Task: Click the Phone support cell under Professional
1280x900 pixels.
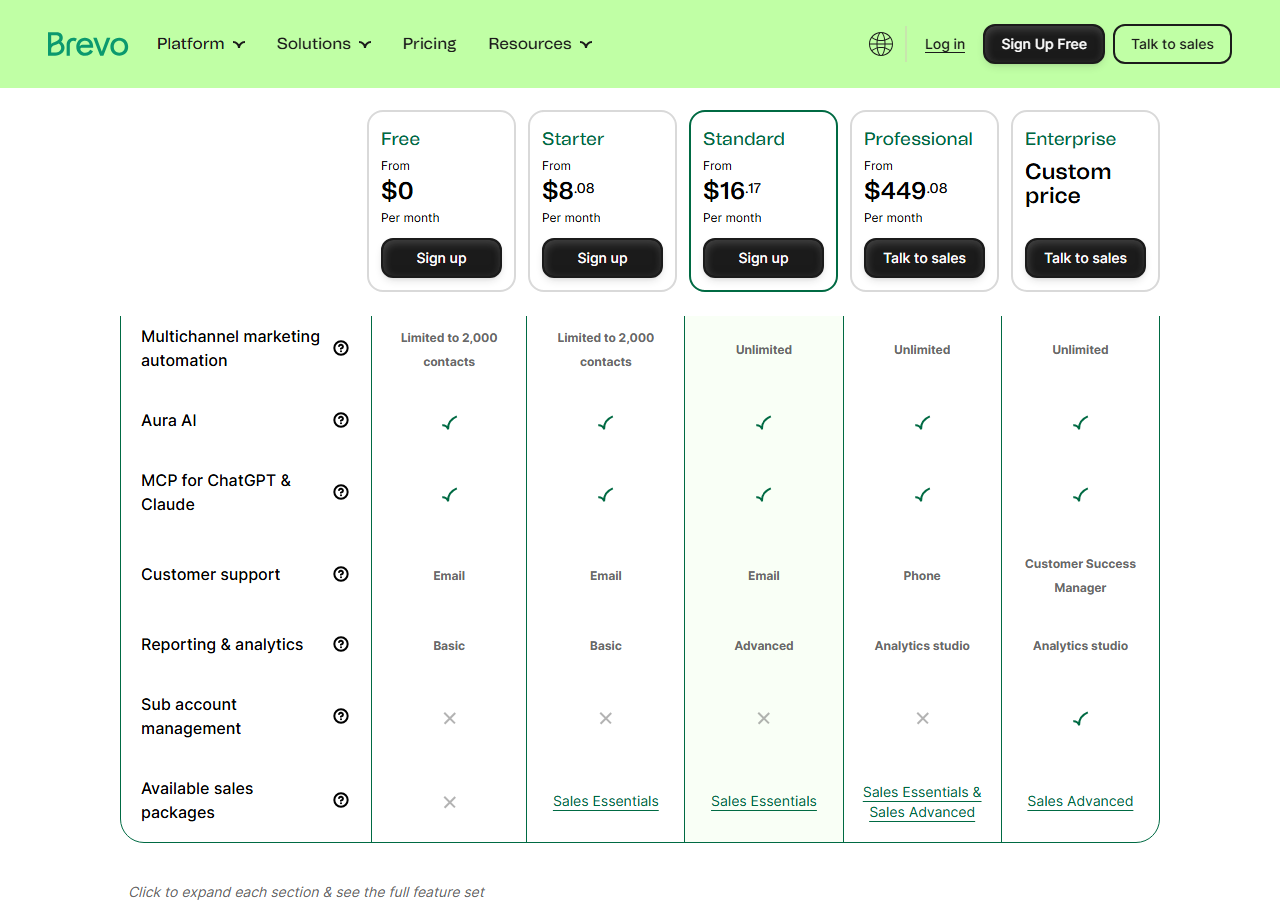Action: (x=922, y=576)
